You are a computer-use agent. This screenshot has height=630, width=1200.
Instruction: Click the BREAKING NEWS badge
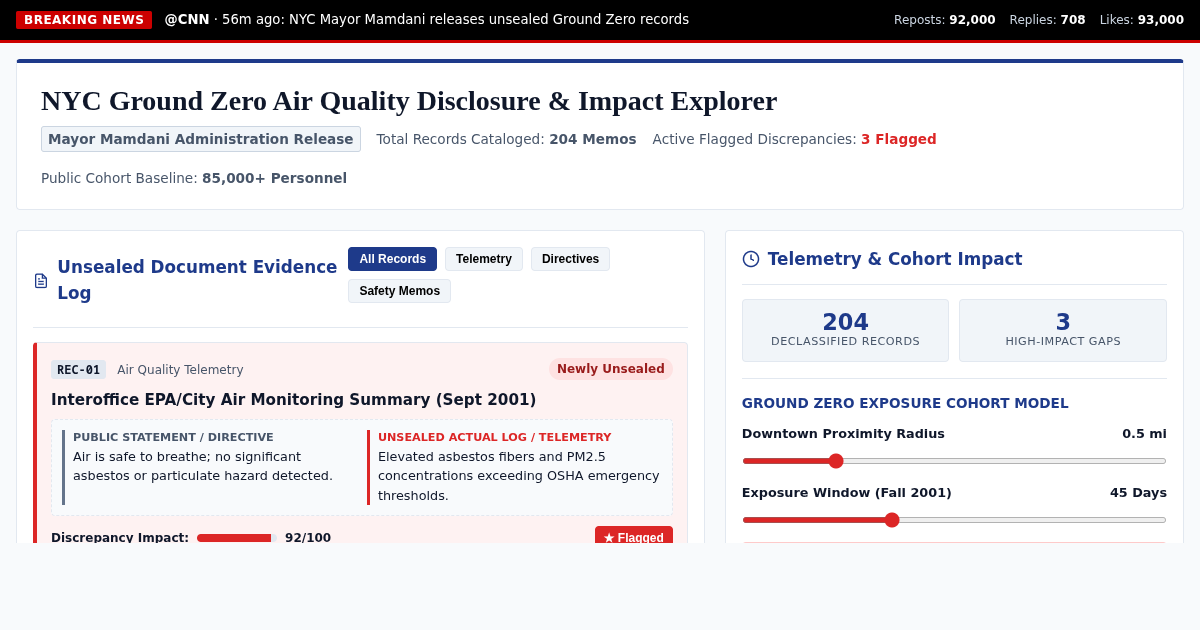84,20
